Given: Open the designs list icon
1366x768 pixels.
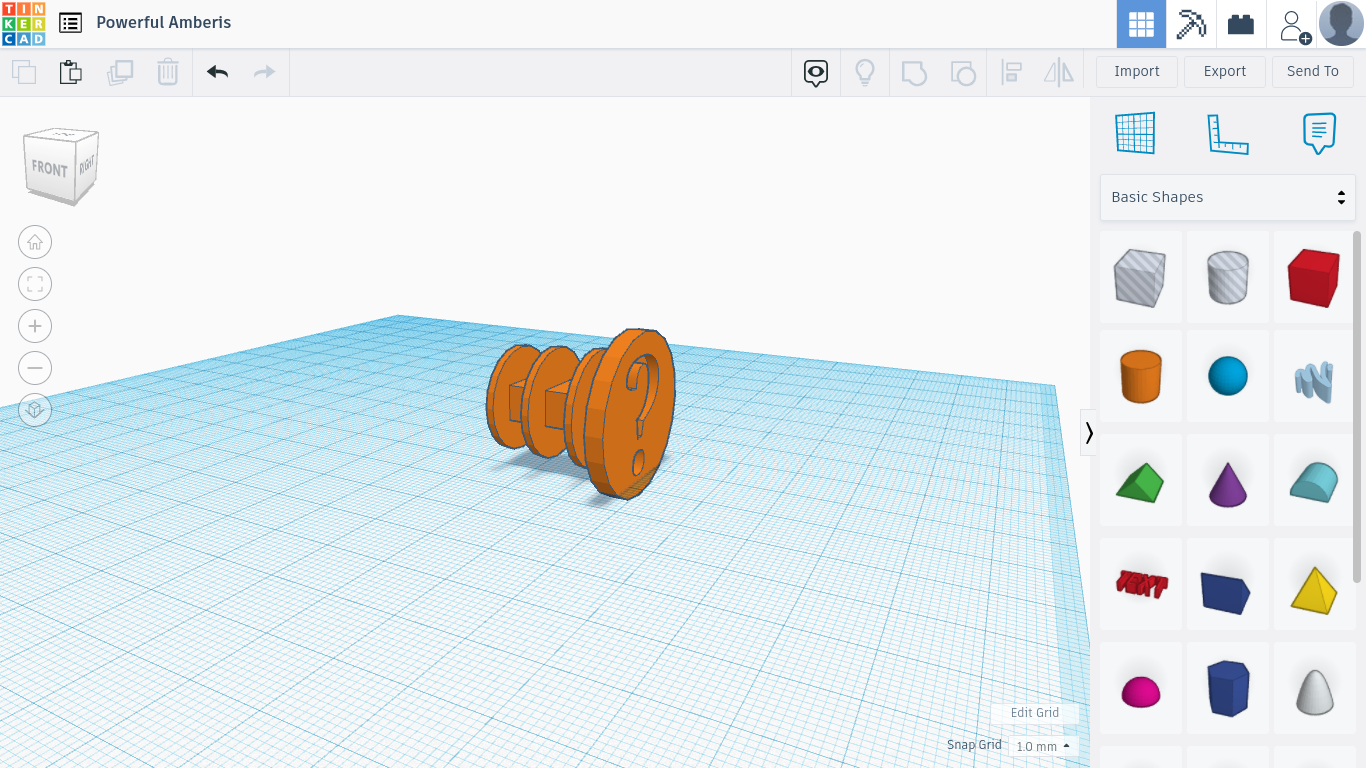Looking at the screenshot, I should 70,23.
